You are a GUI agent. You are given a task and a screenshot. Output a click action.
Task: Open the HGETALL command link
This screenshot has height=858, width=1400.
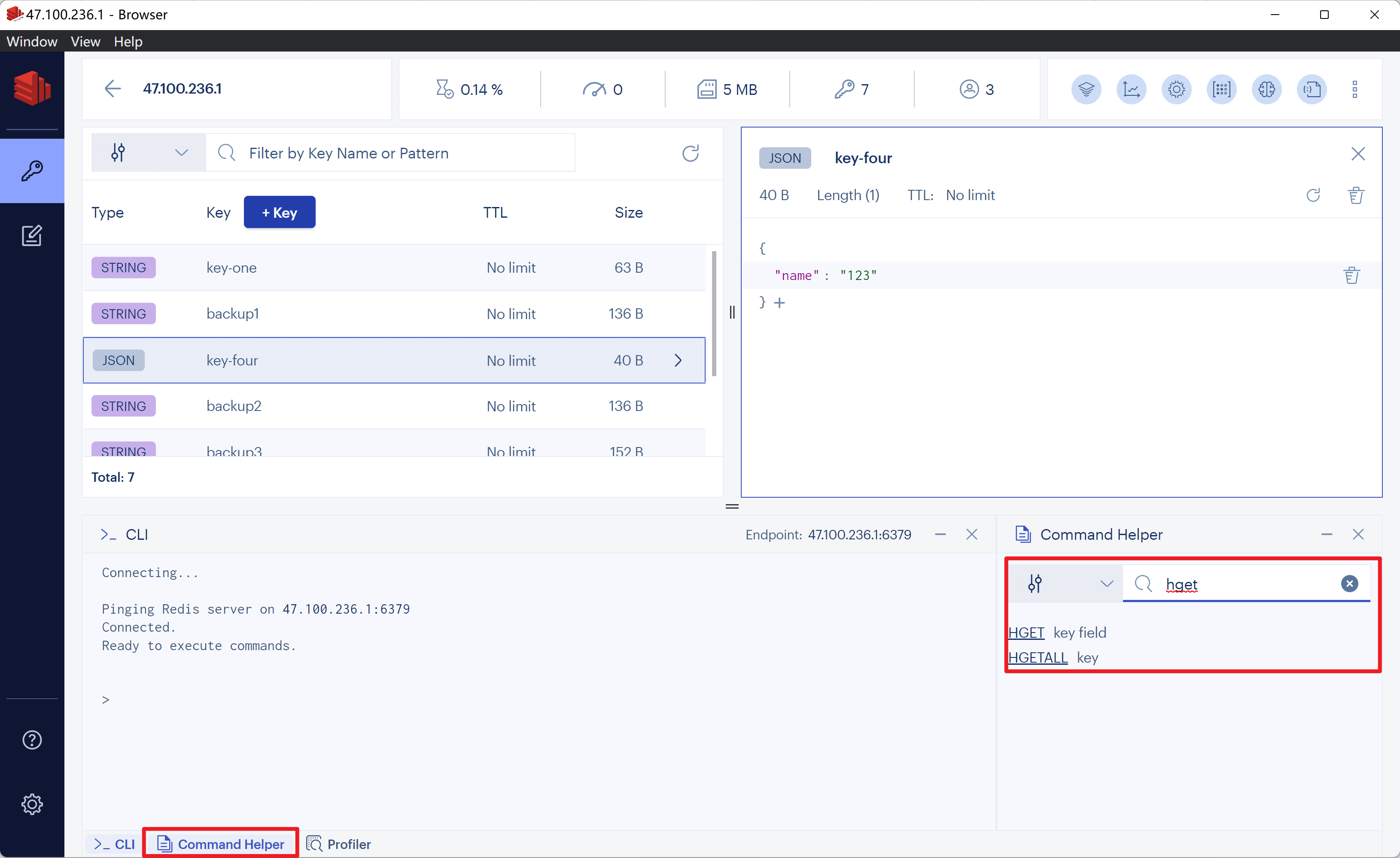tap(1038, 657)
